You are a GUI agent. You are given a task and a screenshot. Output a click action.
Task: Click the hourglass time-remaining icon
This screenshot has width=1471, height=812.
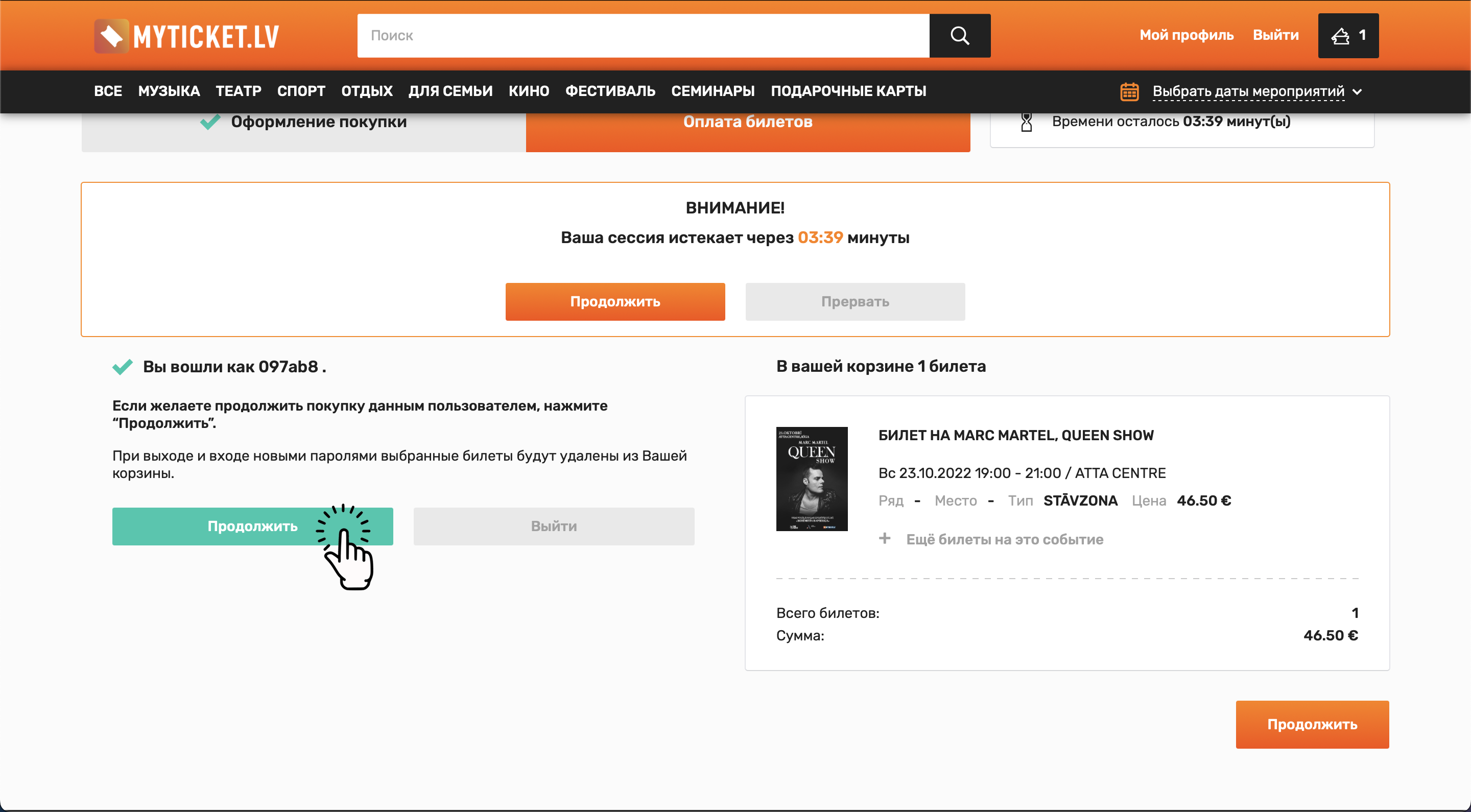pos(1026,122)
